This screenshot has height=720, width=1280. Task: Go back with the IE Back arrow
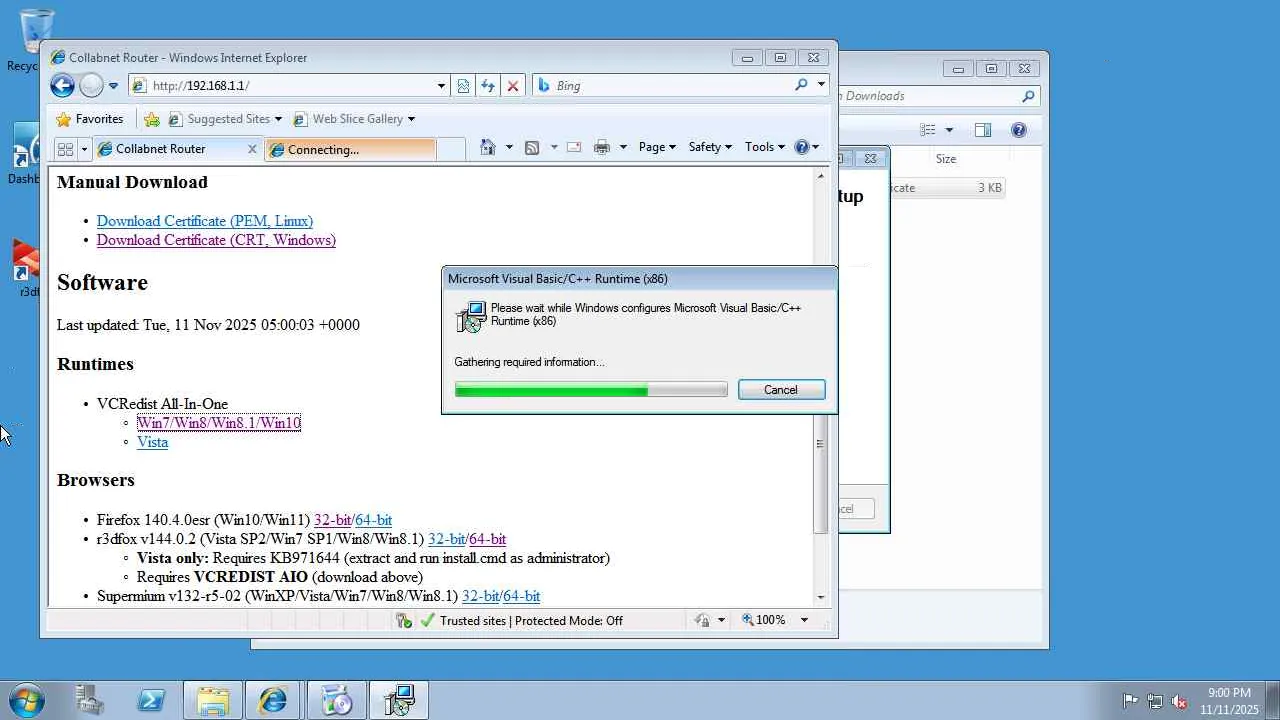pos(62,86)
